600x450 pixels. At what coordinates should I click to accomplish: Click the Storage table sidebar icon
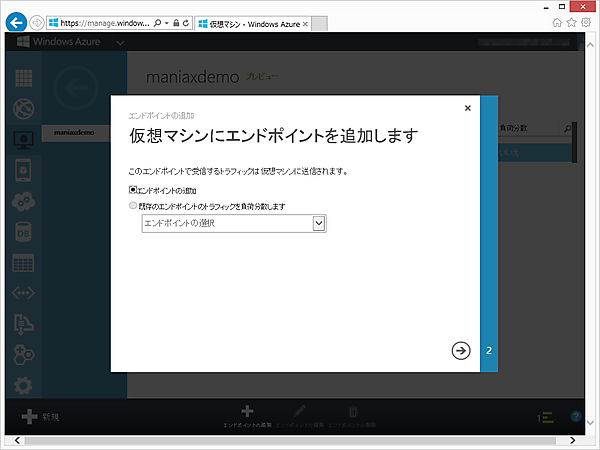pyautogui.click(x=24, y=263)
